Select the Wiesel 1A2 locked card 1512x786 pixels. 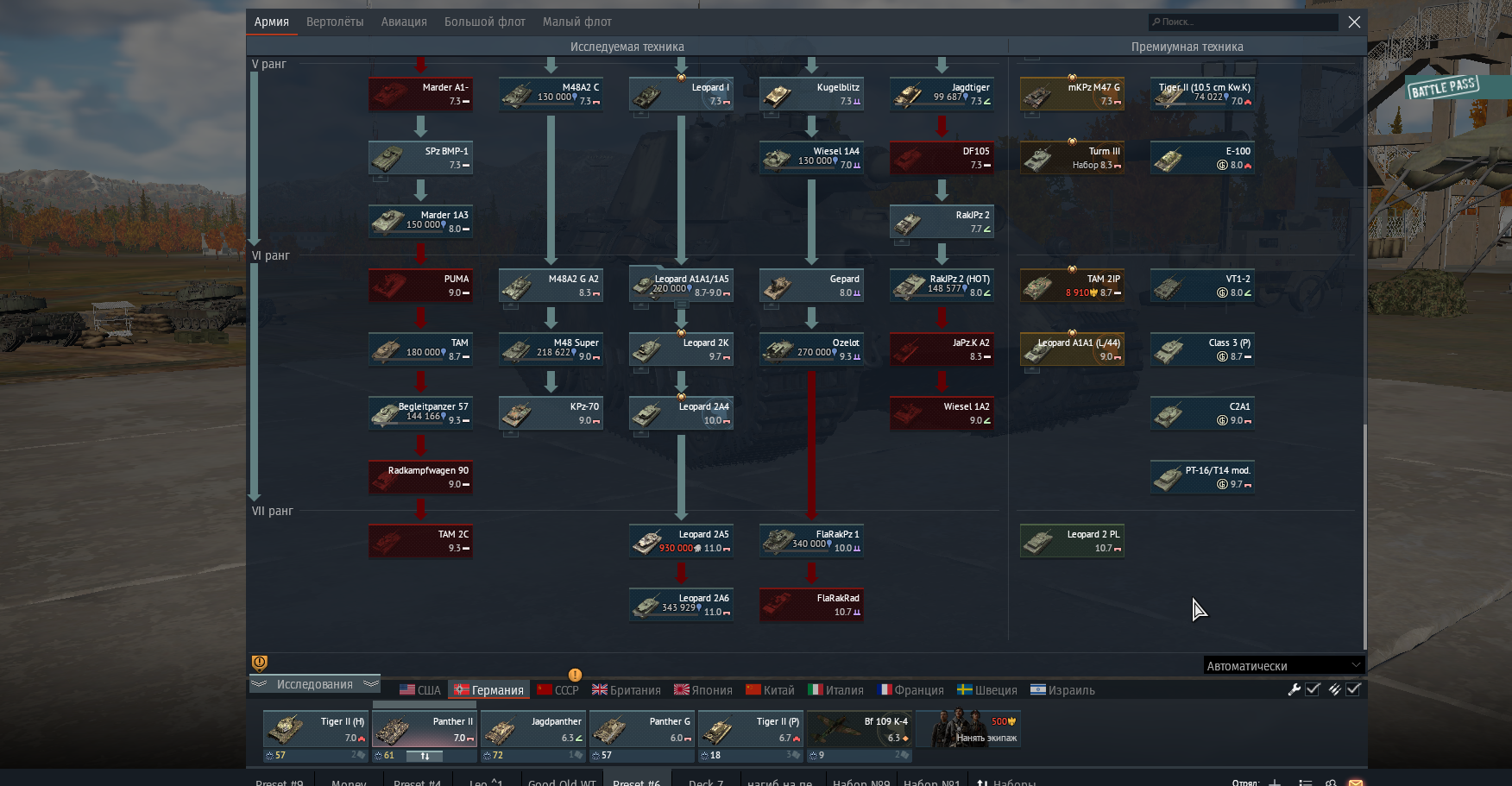[942, 413]
